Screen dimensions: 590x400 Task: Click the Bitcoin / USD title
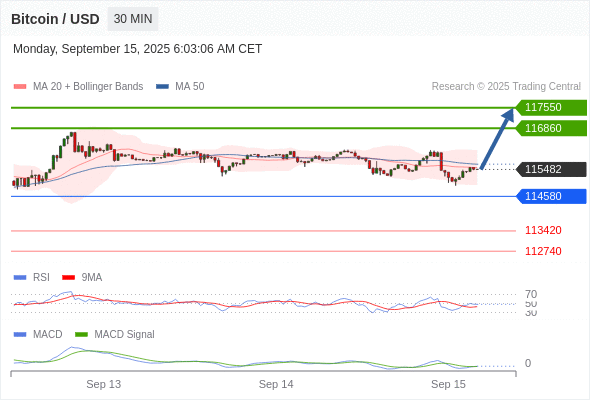(x=55, y=19)
